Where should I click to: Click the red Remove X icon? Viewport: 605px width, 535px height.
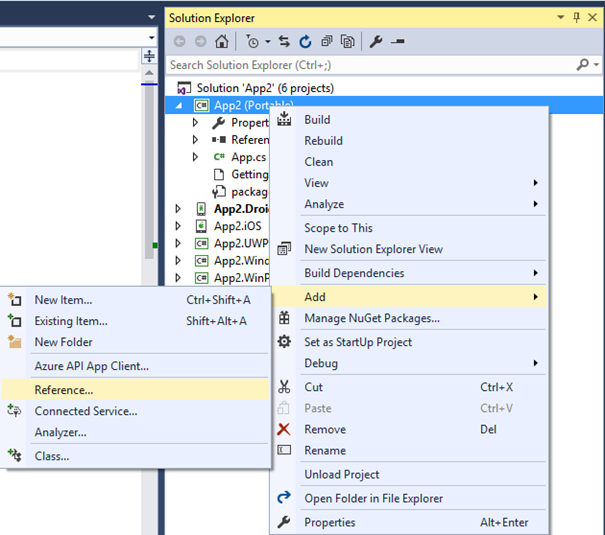284,429
